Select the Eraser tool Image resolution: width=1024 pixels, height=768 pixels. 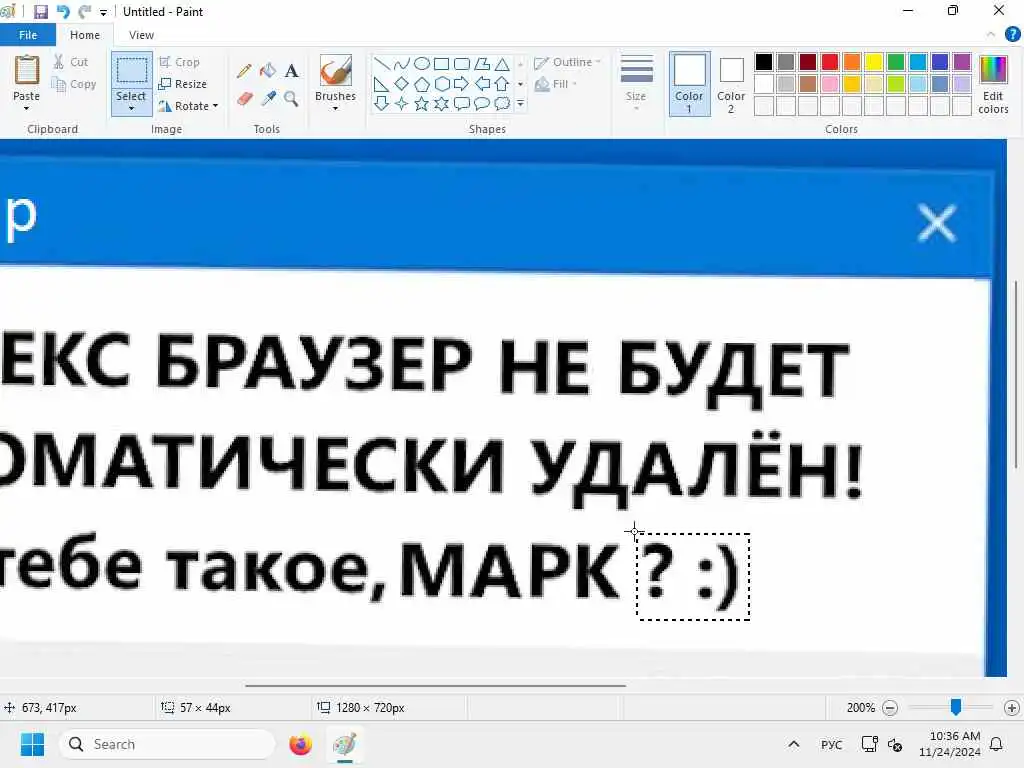point(244,99)
